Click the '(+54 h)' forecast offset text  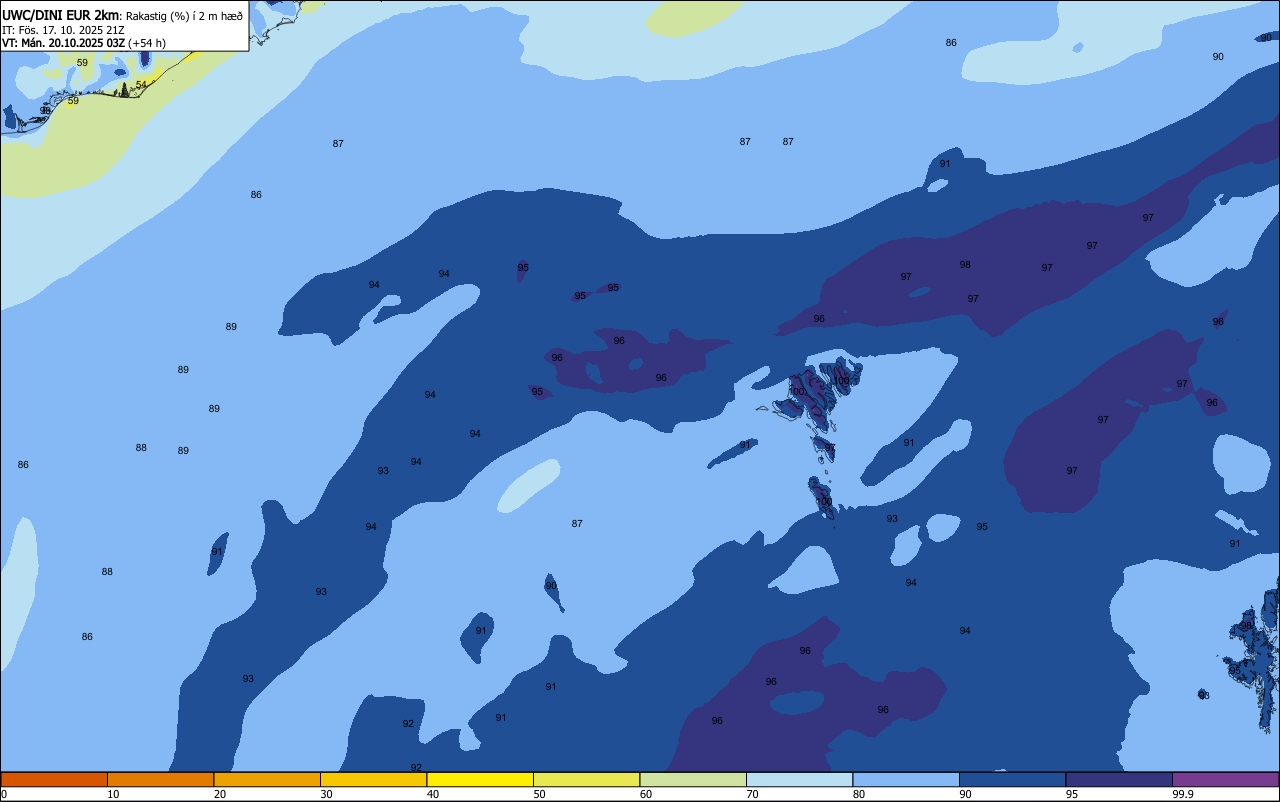[x=147, y=43]
